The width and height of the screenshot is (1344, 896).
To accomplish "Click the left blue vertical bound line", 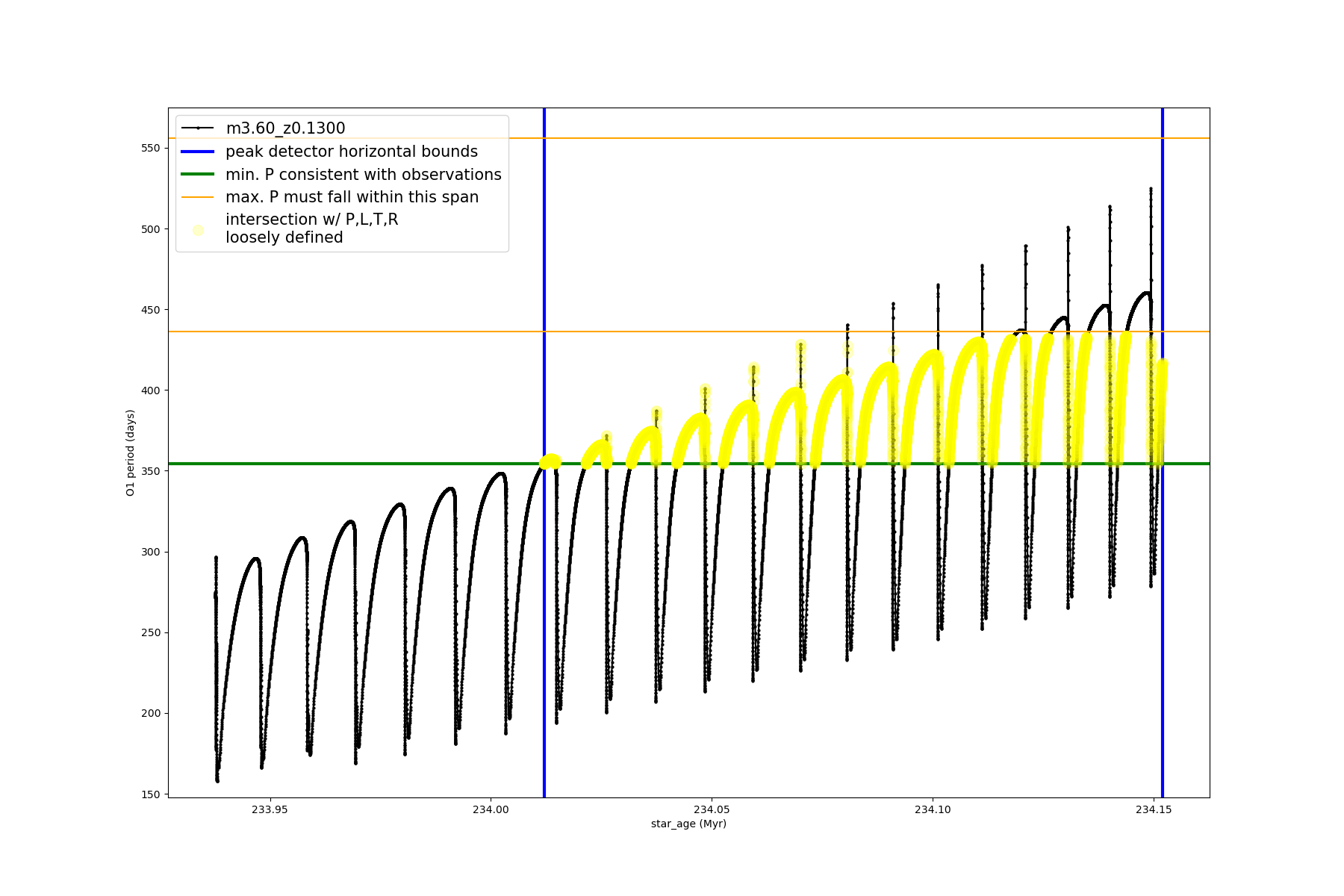I will 544,597.
